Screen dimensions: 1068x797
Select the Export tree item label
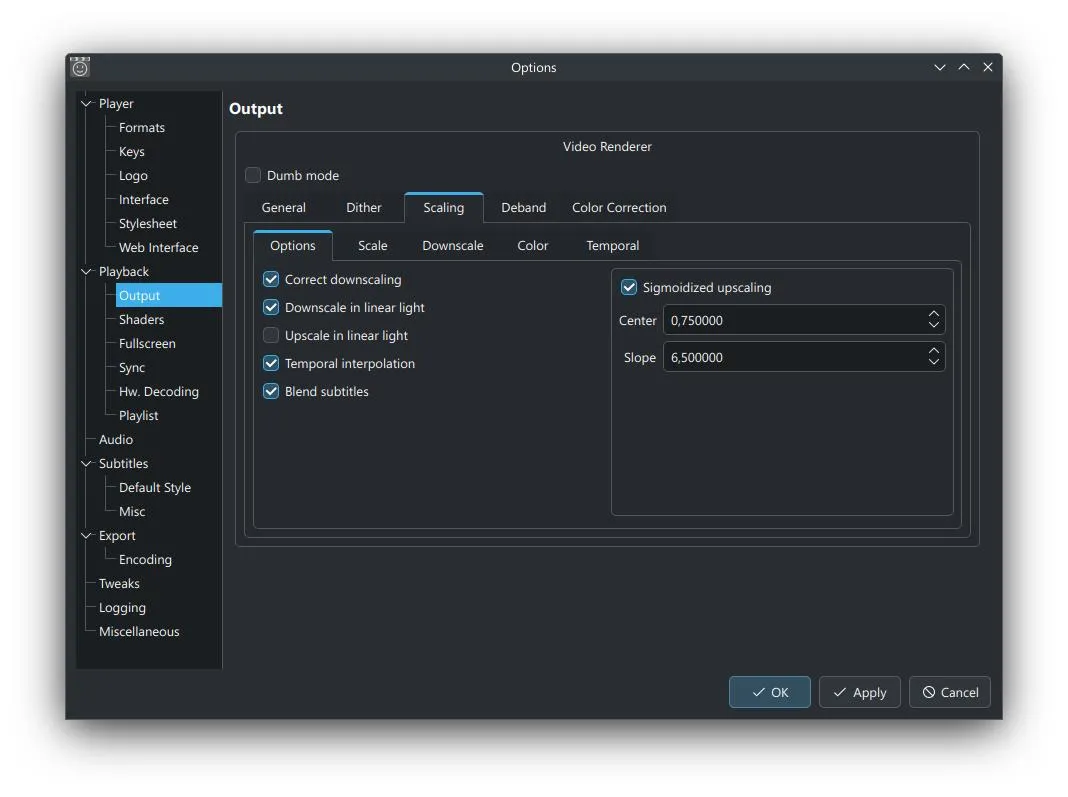117,535
